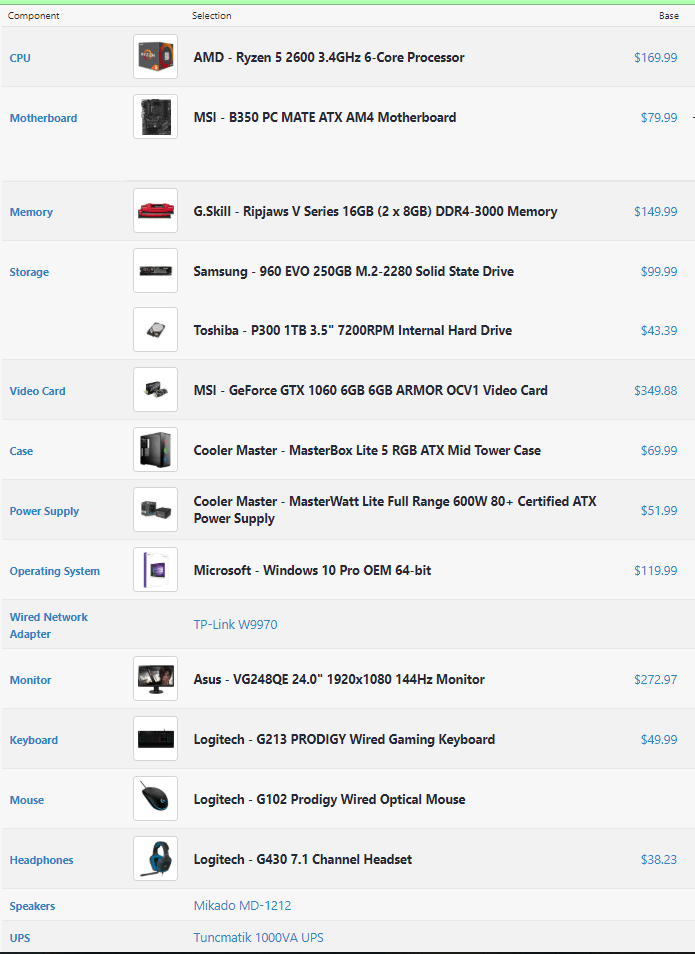Open the Wired Network Adapter category link
Viewport: 695px width, 954px height.
pos(49,625)
